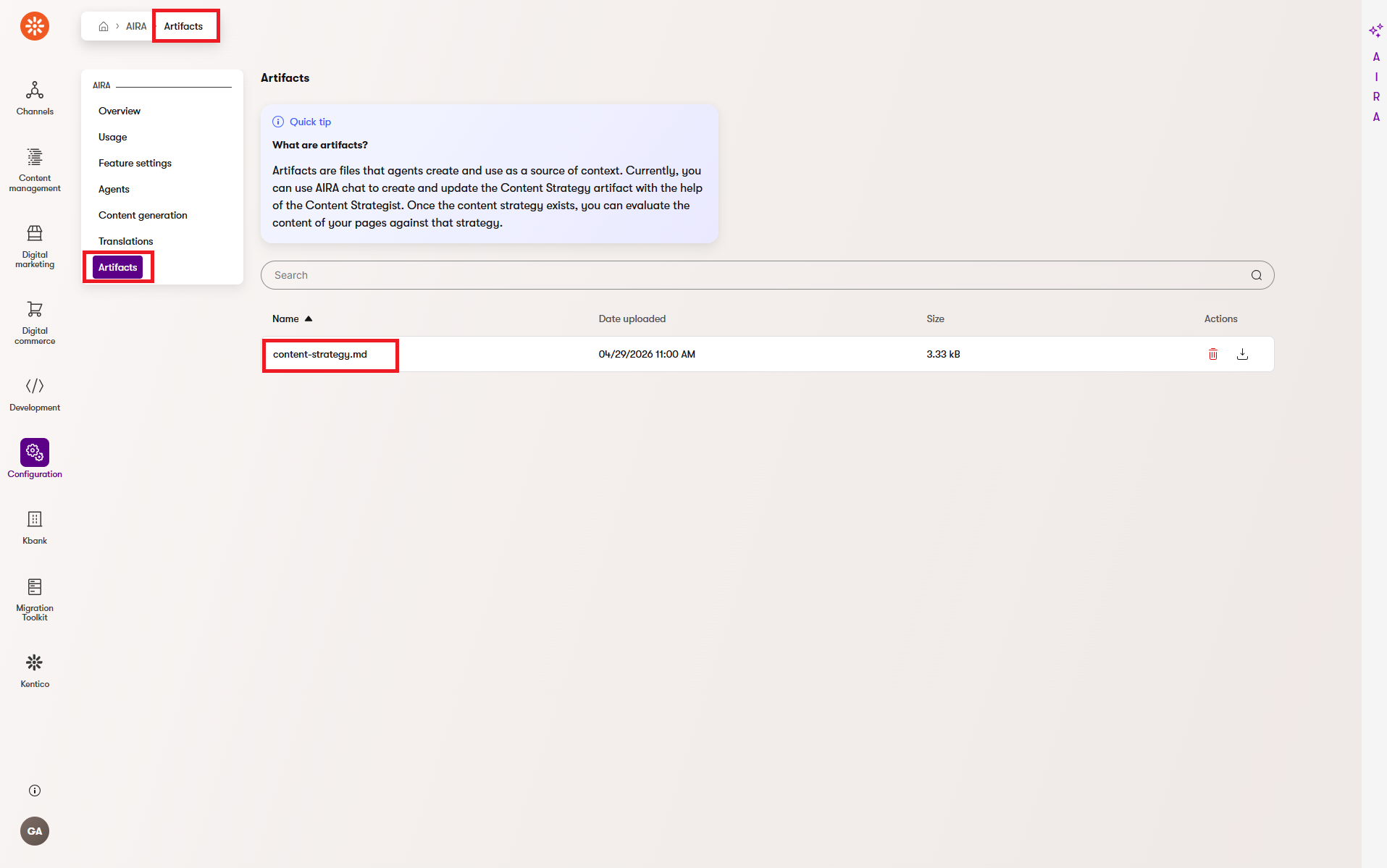Click AIRA breadcrumb link

click(136, 26)
